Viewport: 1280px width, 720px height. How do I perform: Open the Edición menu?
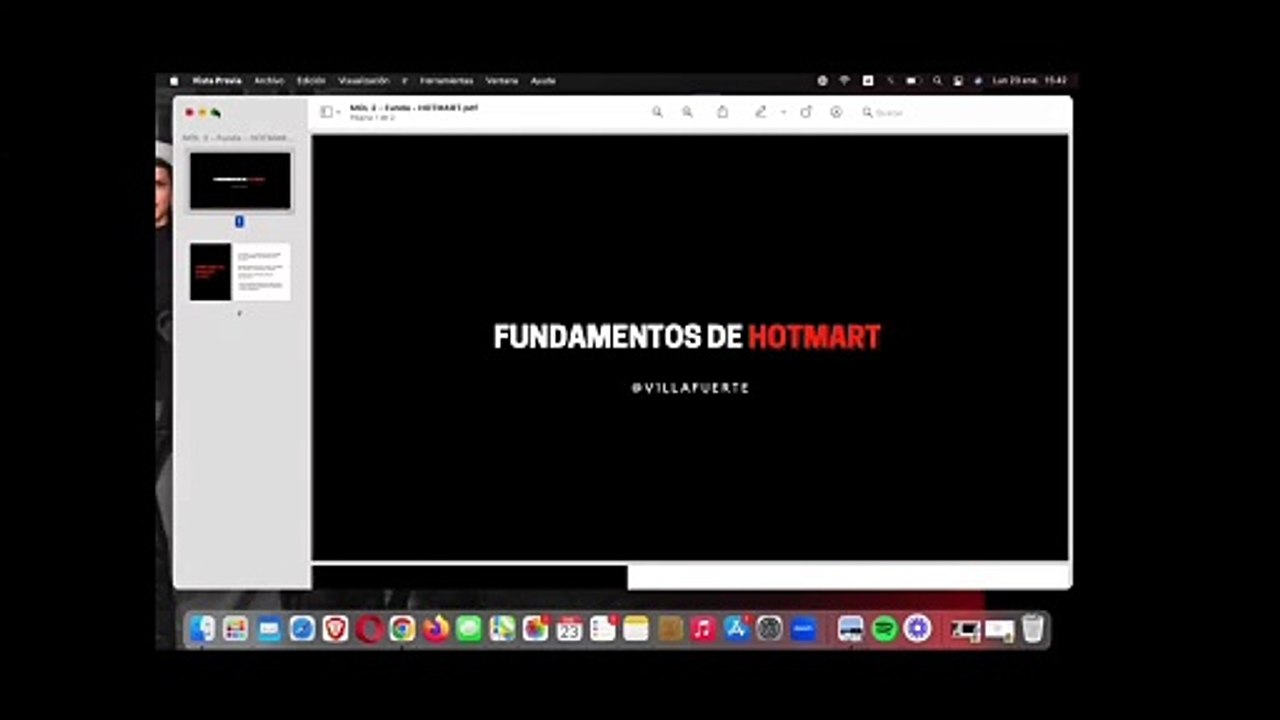[x=311, y=80]
